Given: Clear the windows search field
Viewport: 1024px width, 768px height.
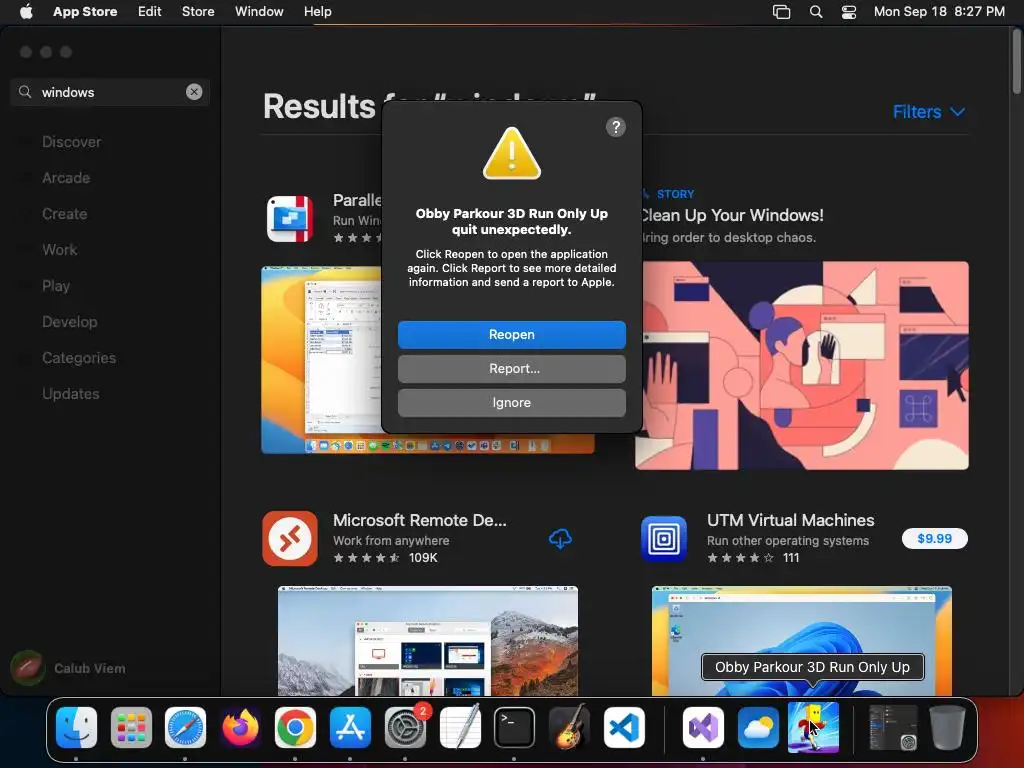Looking at the screenshot, I should [194, 92].
